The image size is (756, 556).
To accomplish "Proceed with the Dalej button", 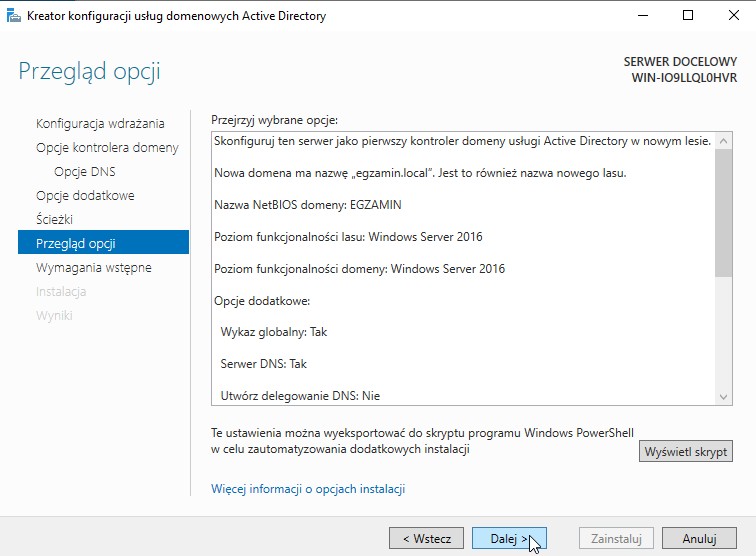I will pos(508,538).
